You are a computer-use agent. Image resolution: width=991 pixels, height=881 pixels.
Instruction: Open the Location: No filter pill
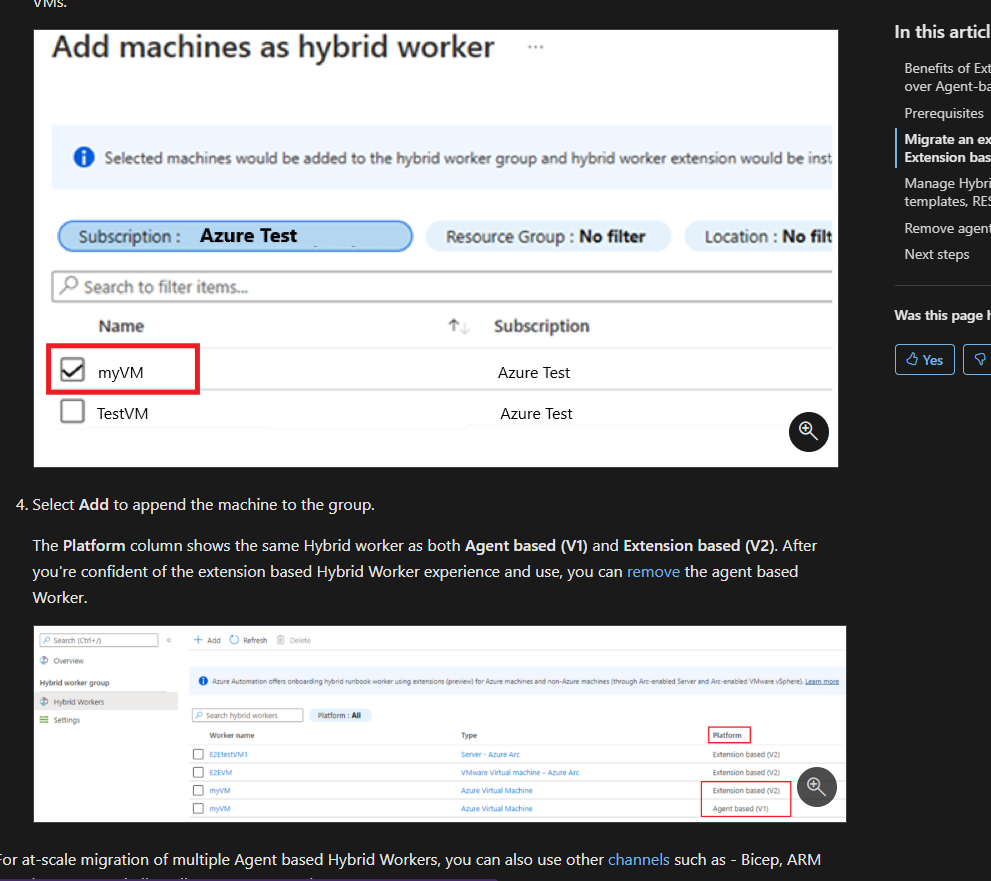point(759,236)
